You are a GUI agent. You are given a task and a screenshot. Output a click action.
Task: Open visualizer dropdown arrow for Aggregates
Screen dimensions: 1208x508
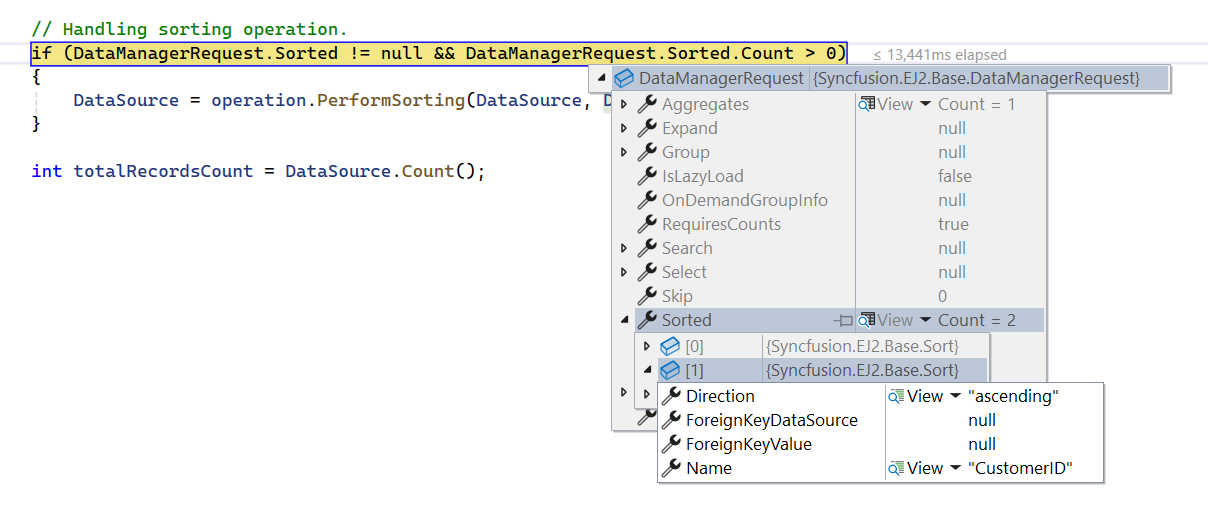925,104
